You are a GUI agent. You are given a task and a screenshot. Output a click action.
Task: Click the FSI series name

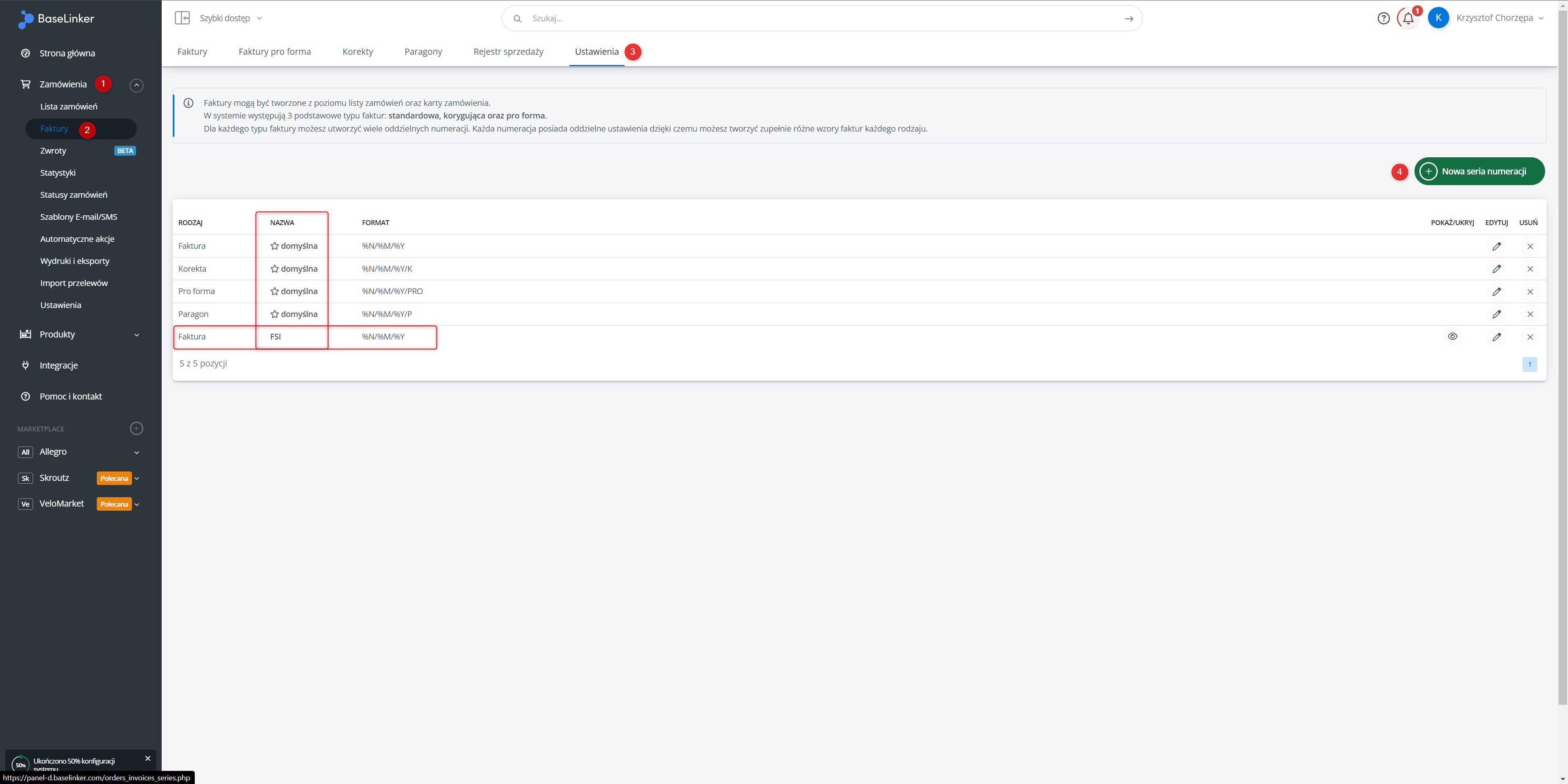(275, 337)
